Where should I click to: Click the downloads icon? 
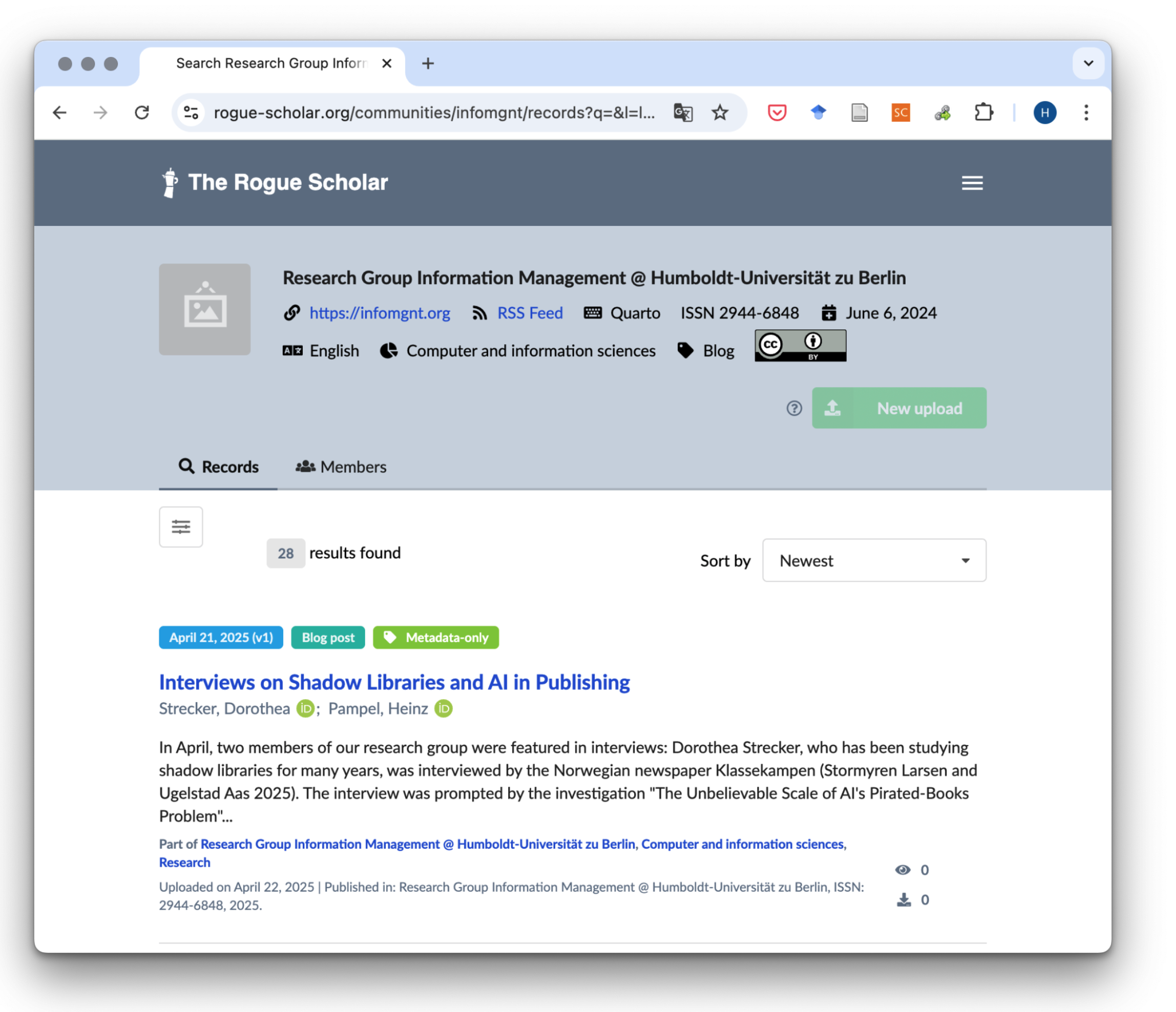click(x=904, y=900)
